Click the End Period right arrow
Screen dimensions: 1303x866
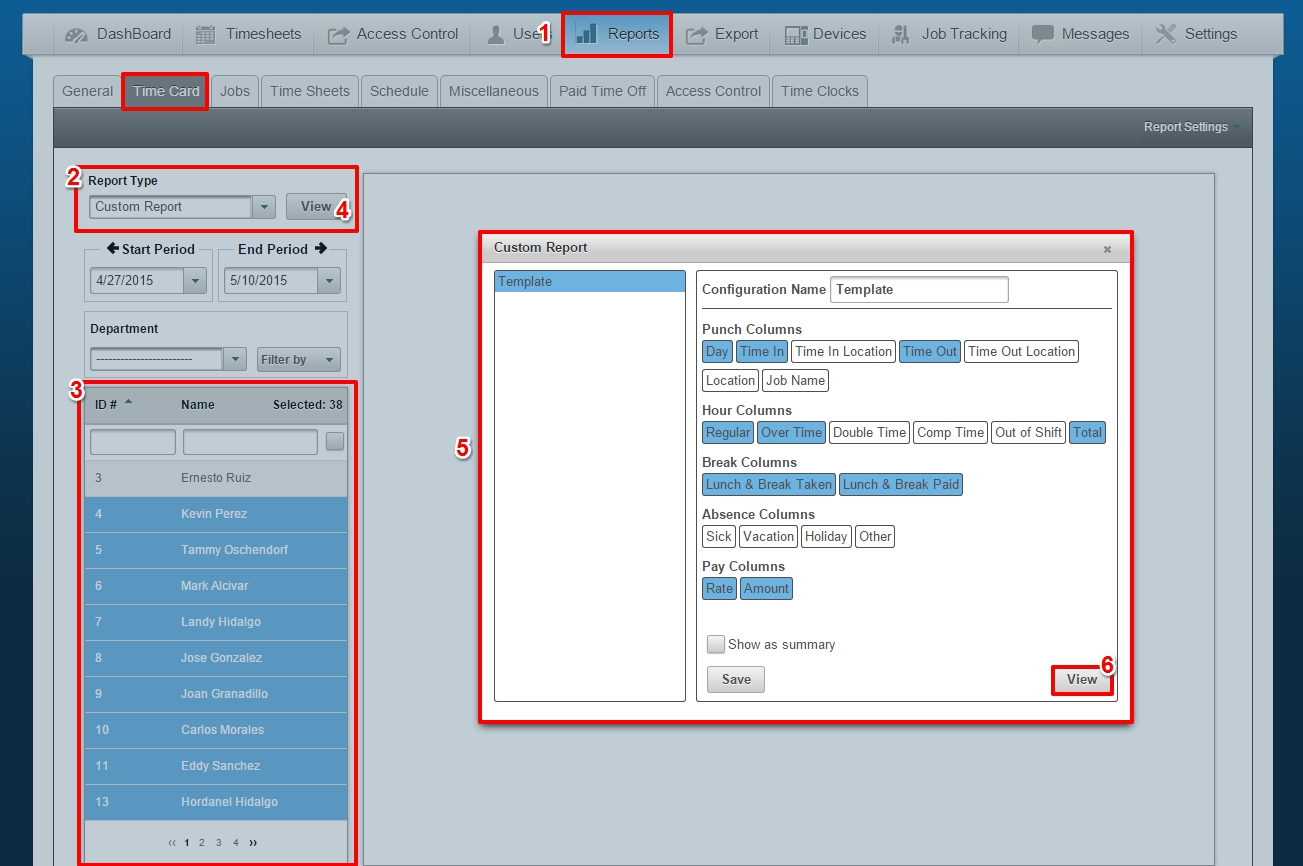320,249
